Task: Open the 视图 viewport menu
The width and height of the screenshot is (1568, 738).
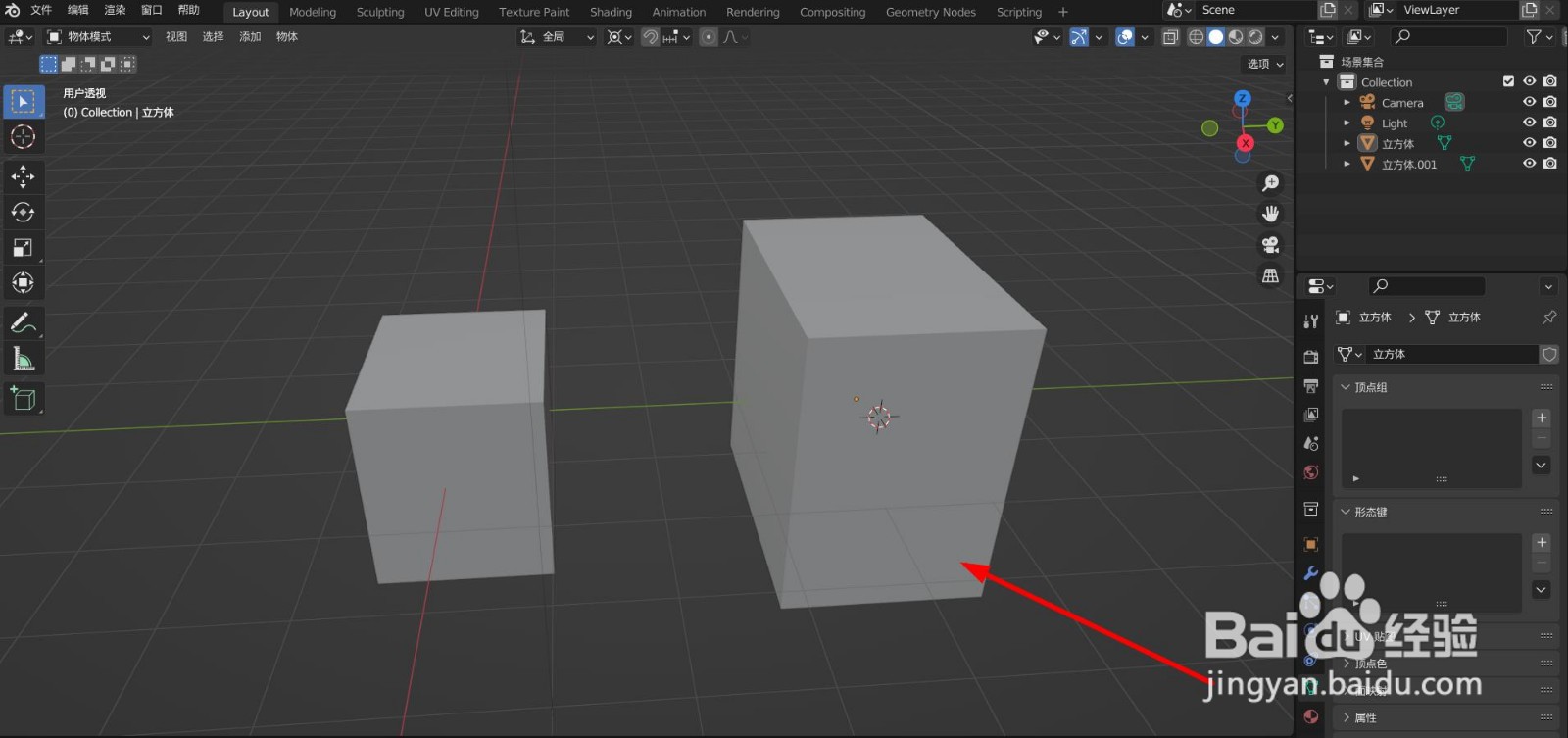Action: coord(176,37)
